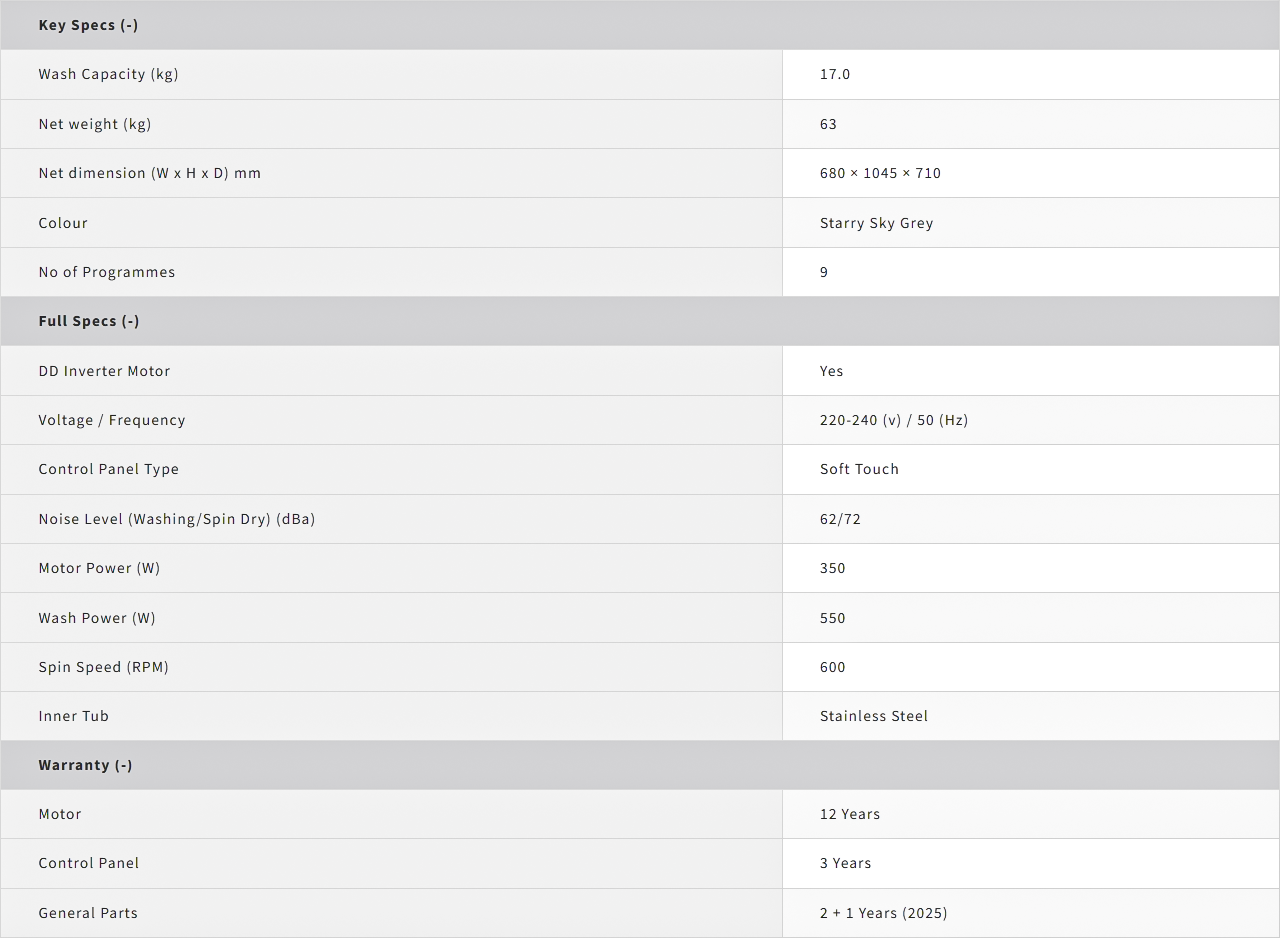Select the Soft Touch value

coord(859,469)
